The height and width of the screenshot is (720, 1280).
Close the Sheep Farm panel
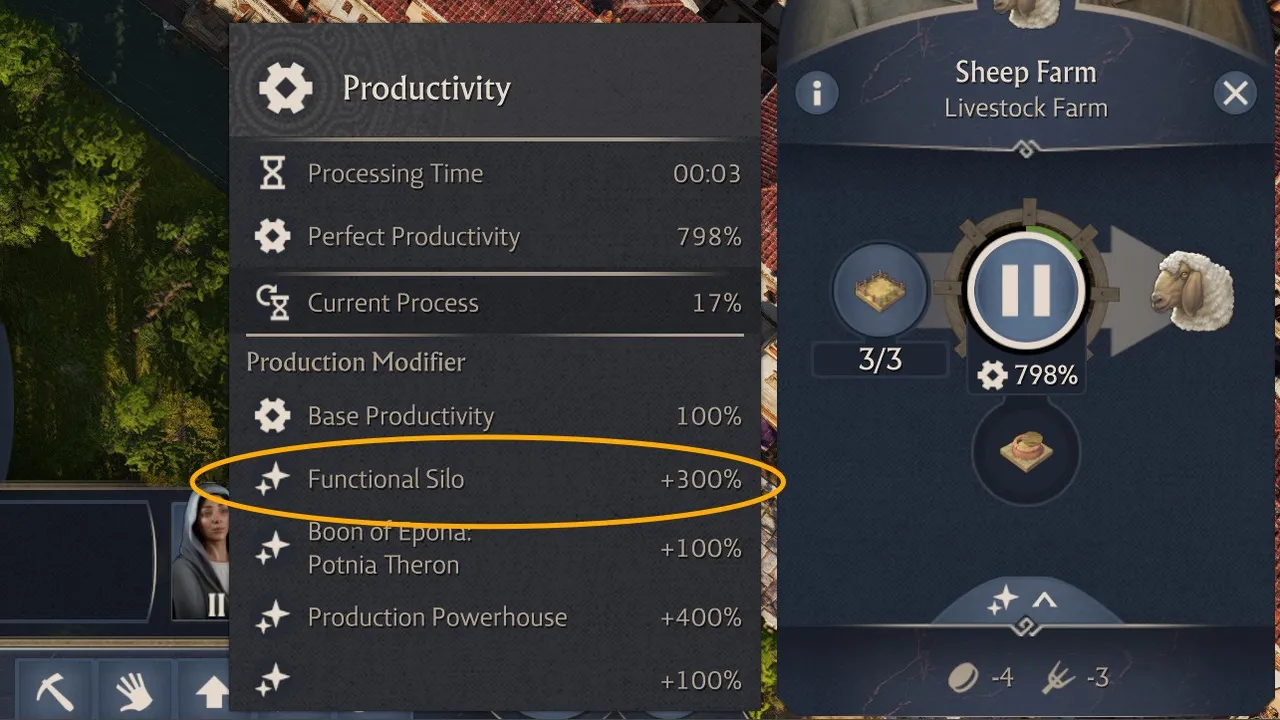pos(1235,93)
